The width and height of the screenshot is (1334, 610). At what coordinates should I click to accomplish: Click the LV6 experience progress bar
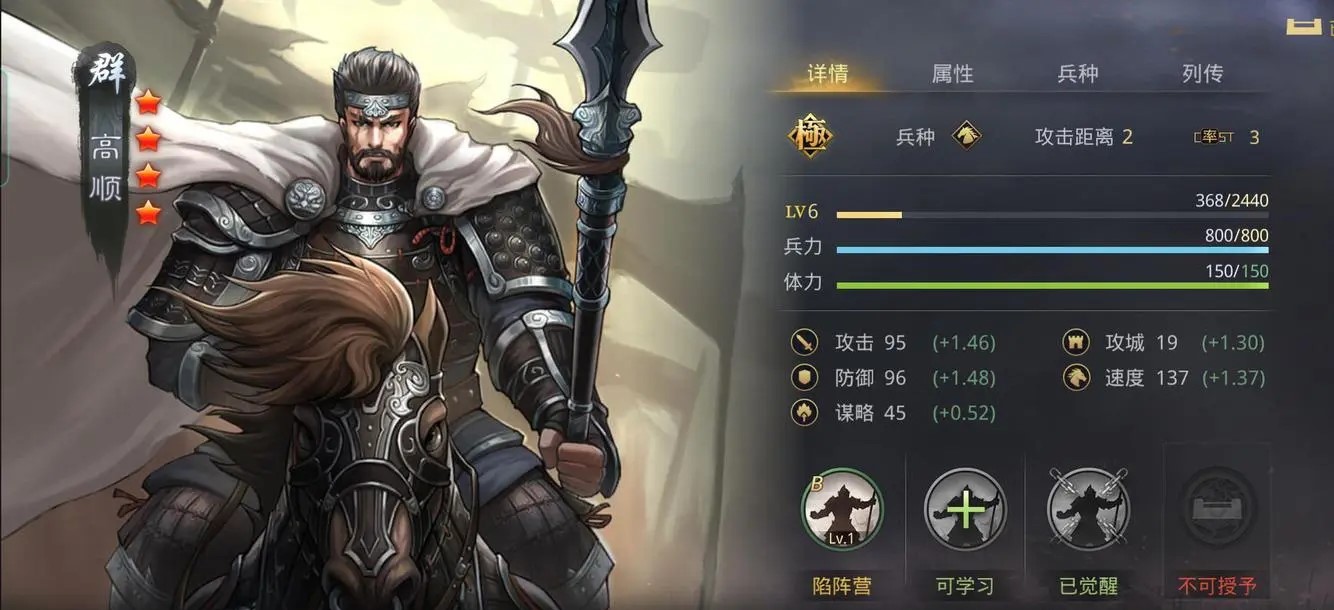(1052, 214)
